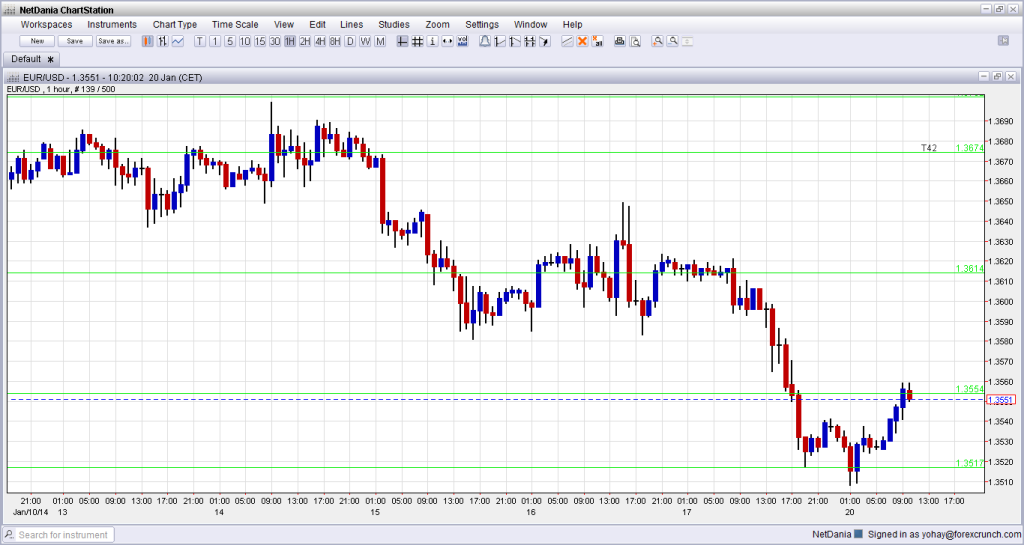Click the zoom in magnifier icon
Screen dimensions: 1024x545
pos(657,41)
